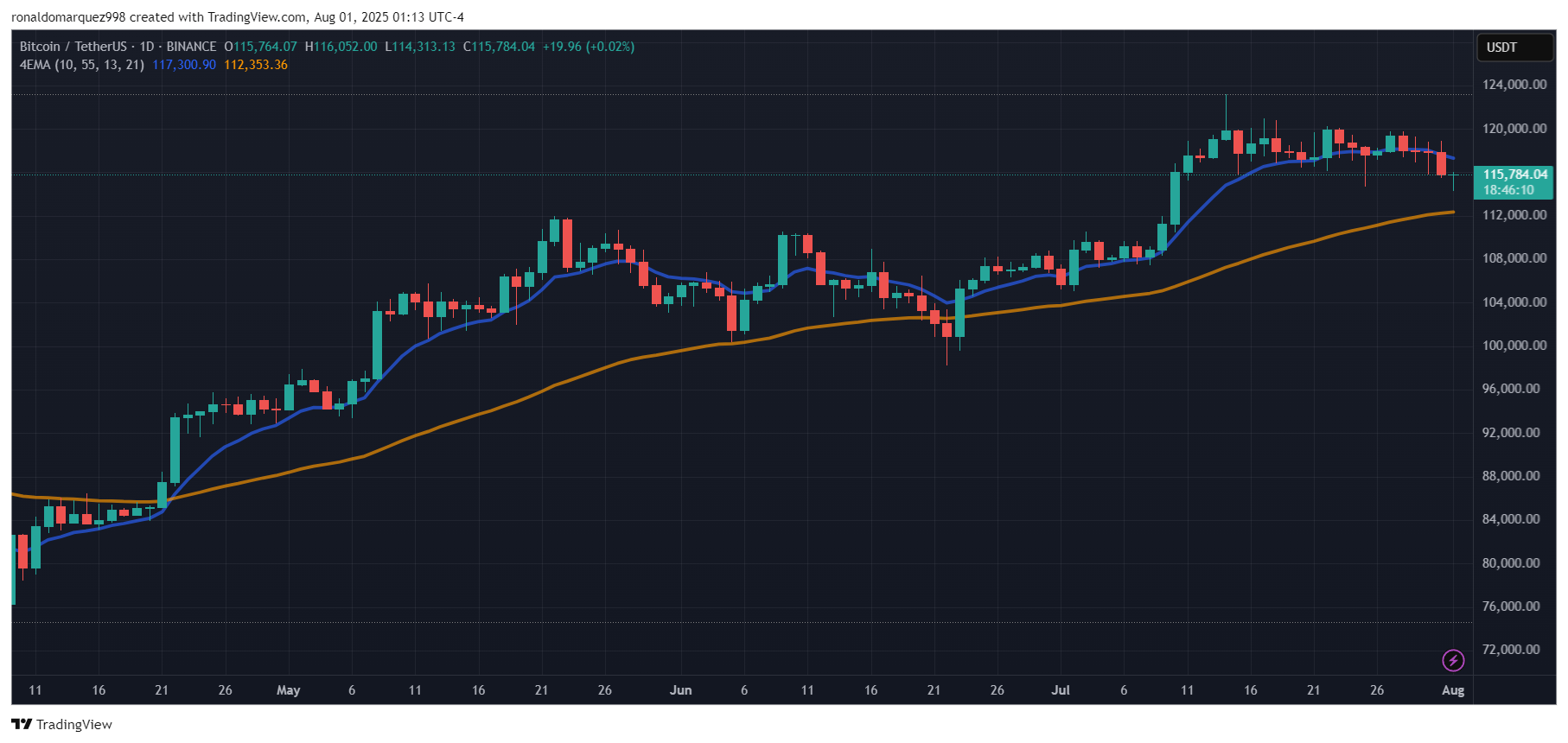
Task: Click the 92,000.00 price axis label
Action: [x=1511, y=433]
